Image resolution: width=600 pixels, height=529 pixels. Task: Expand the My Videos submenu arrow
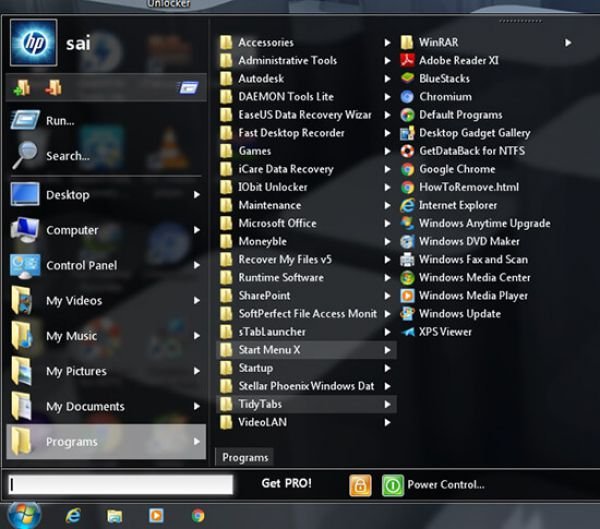(197, 300)
